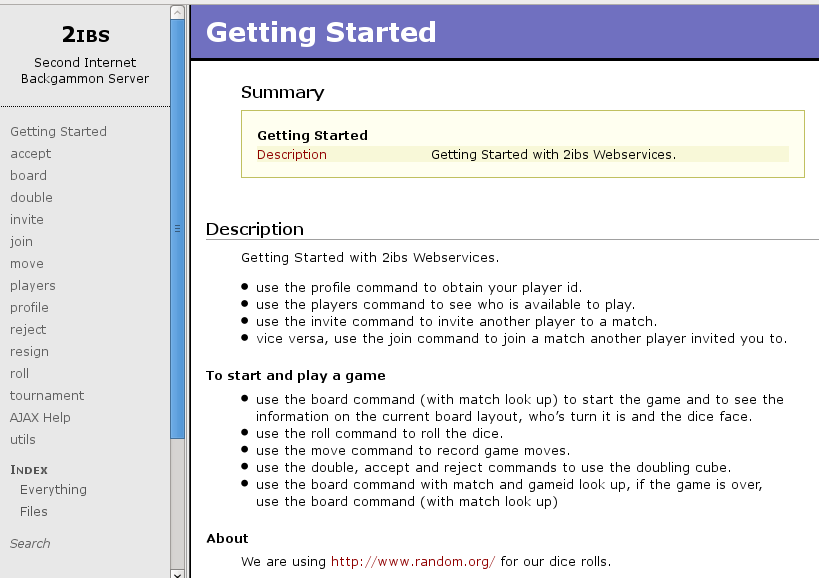Open AJAX Help in sidebar
Screen dimensions: 819x578
click(40, 417)
